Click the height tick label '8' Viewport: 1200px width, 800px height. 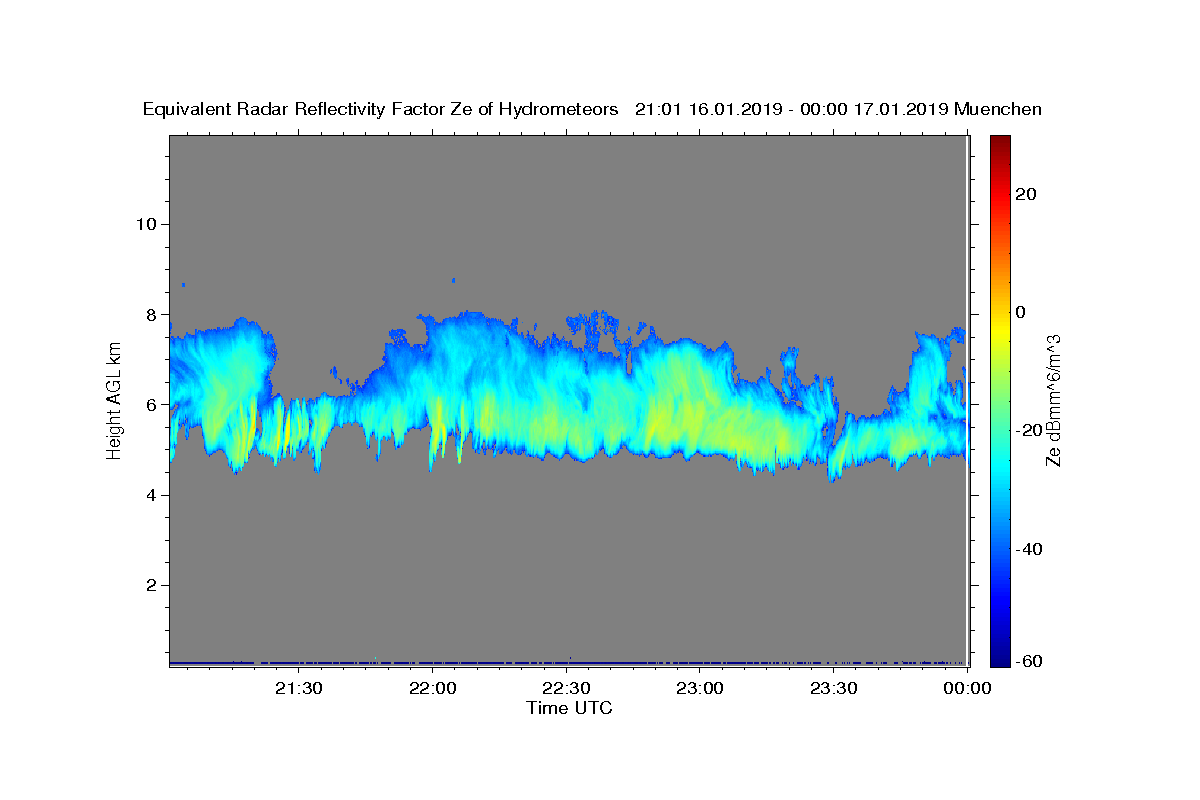click(150, 314)
